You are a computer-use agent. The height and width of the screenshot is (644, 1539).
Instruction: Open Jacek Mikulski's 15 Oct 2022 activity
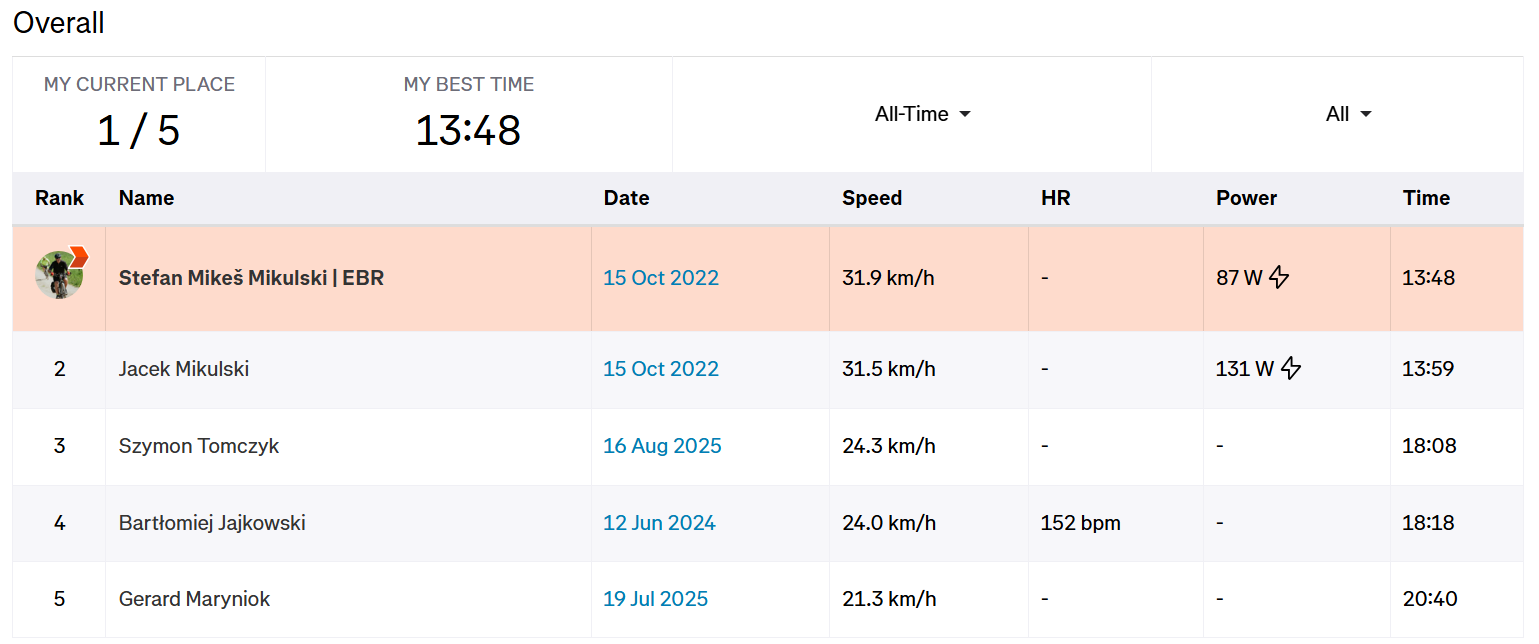click(660, 369)
